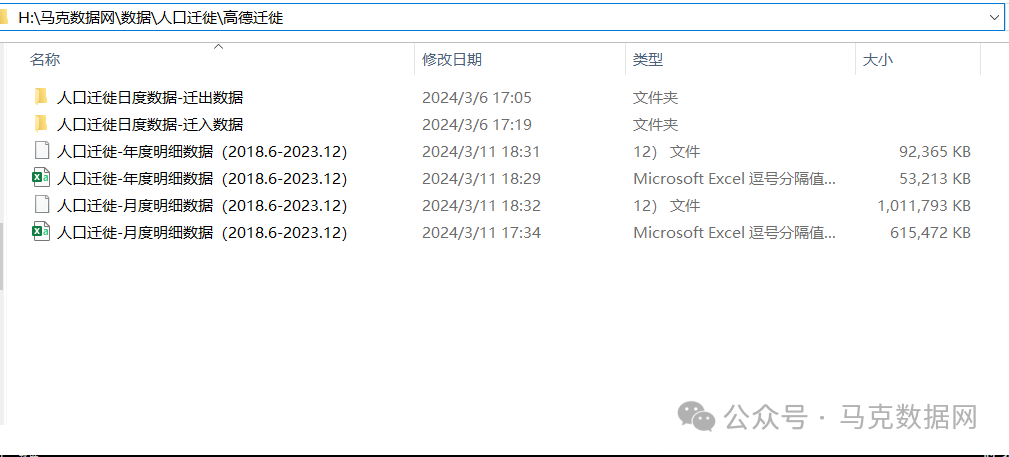Click the "12) 文件" type beside 1,011,793 KB
This screenshot has height=457, width=1009.
(x=667, y=206)
